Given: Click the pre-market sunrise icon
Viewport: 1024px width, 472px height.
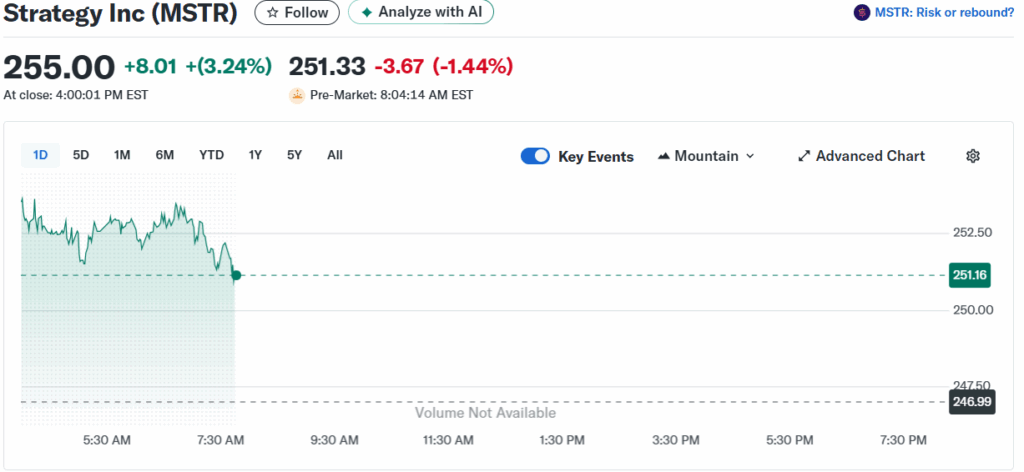Looking at the screenshot, I should (297, 95).
